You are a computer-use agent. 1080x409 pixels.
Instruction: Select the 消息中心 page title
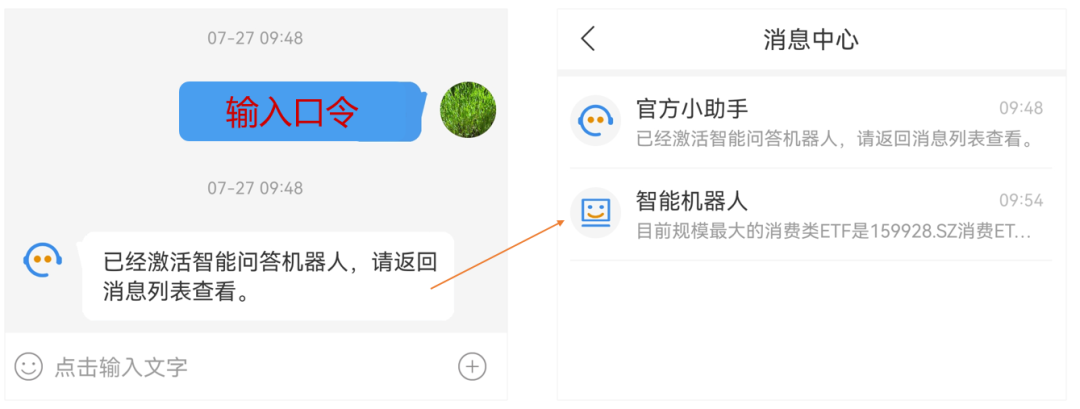point(811,39)
